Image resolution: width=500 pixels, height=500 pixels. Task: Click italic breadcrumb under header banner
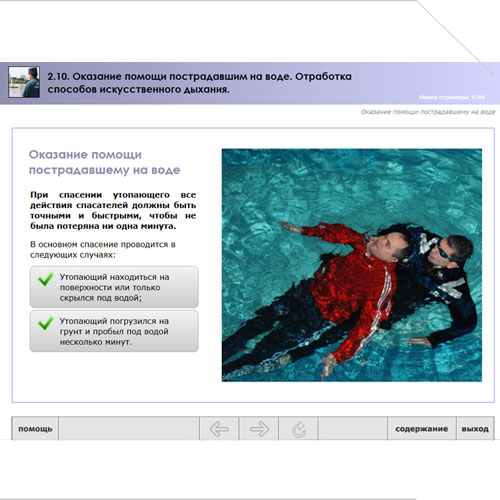(428, 112)
